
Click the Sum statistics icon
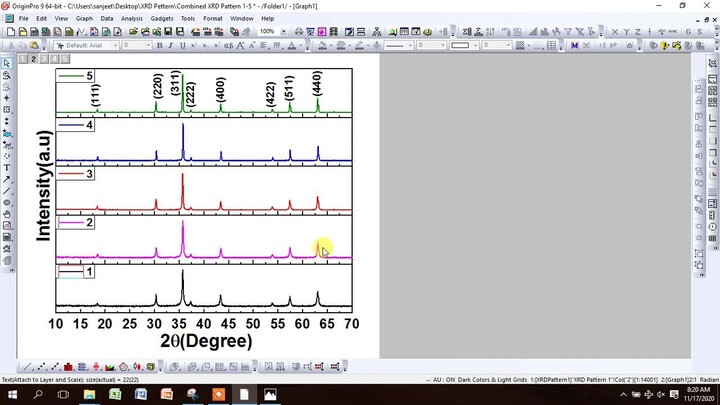click(467, 32)
